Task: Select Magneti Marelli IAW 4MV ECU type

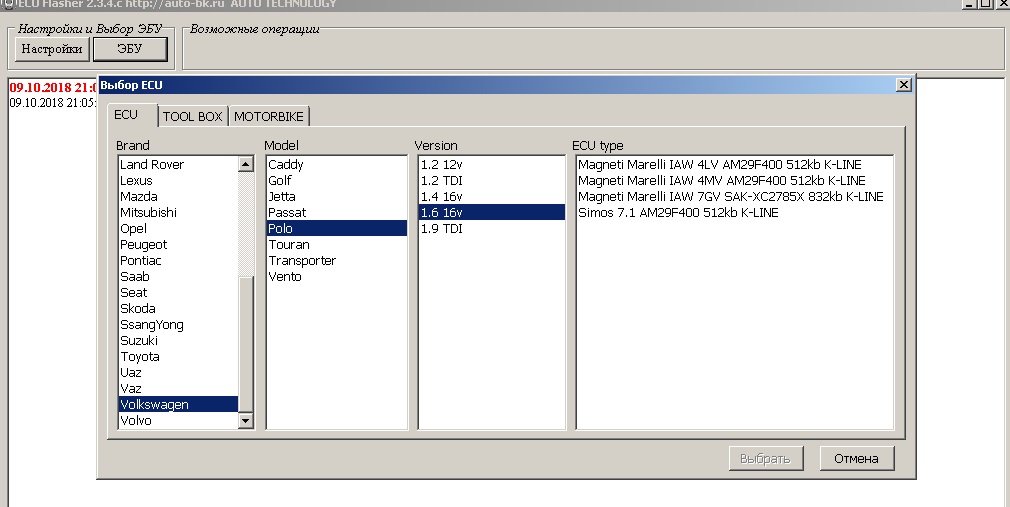Action: tap(735, 180)
